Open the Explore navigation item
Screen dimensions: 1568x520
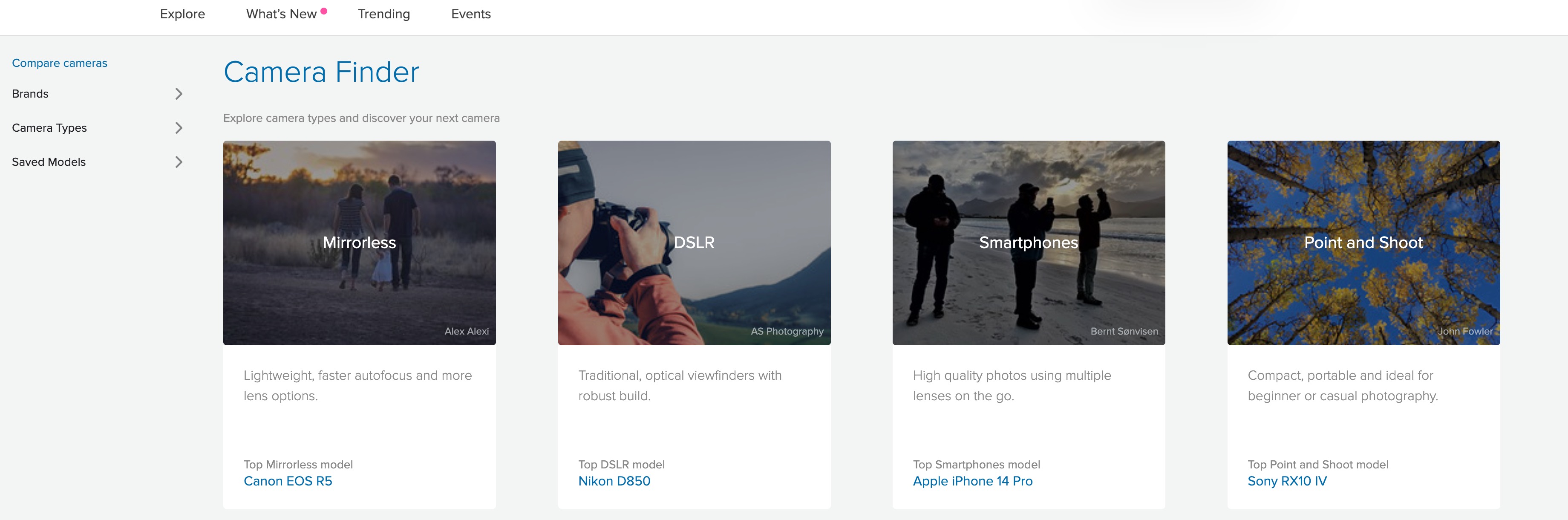[182, 13]
